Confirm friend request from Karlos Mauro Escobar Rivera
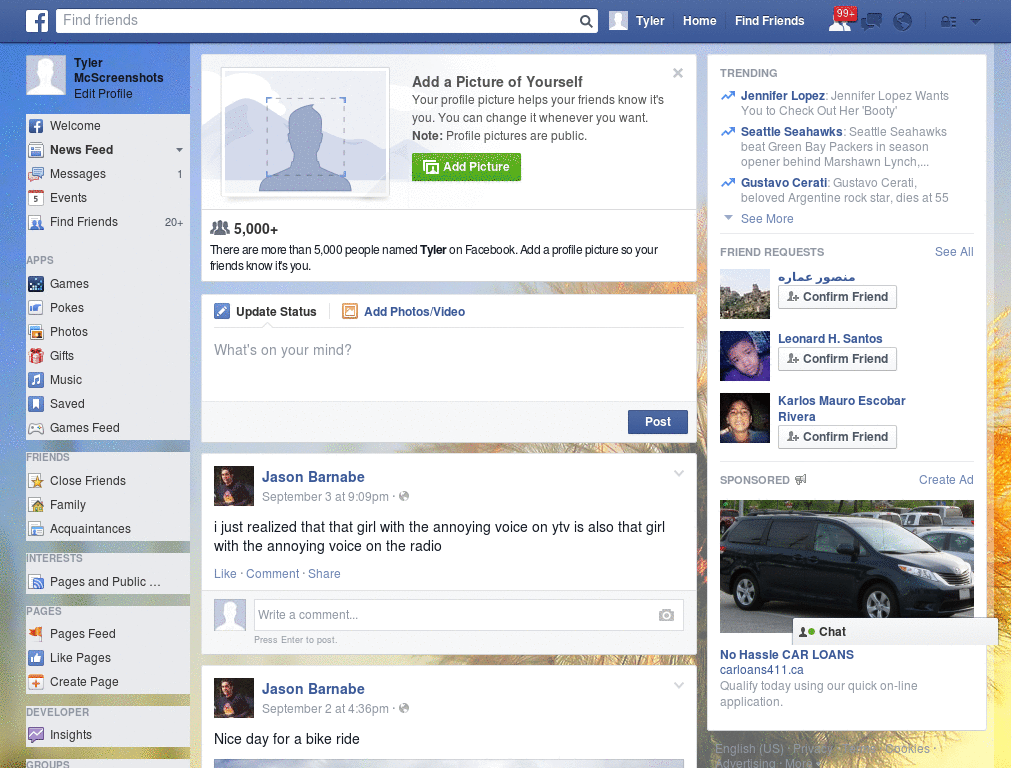1024x768 pixels. click(837, 437)
